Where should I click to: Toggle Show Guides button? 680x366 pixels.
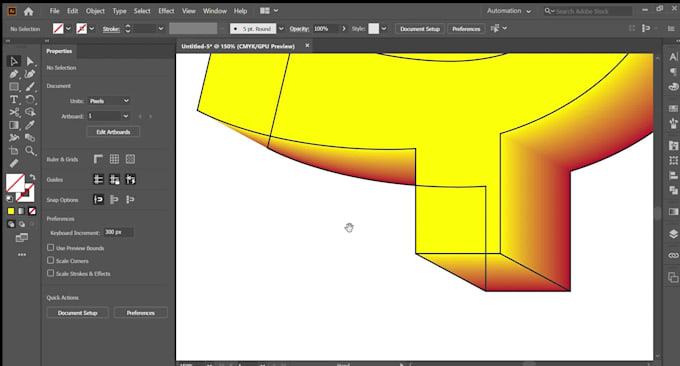[x=98, y=179]
